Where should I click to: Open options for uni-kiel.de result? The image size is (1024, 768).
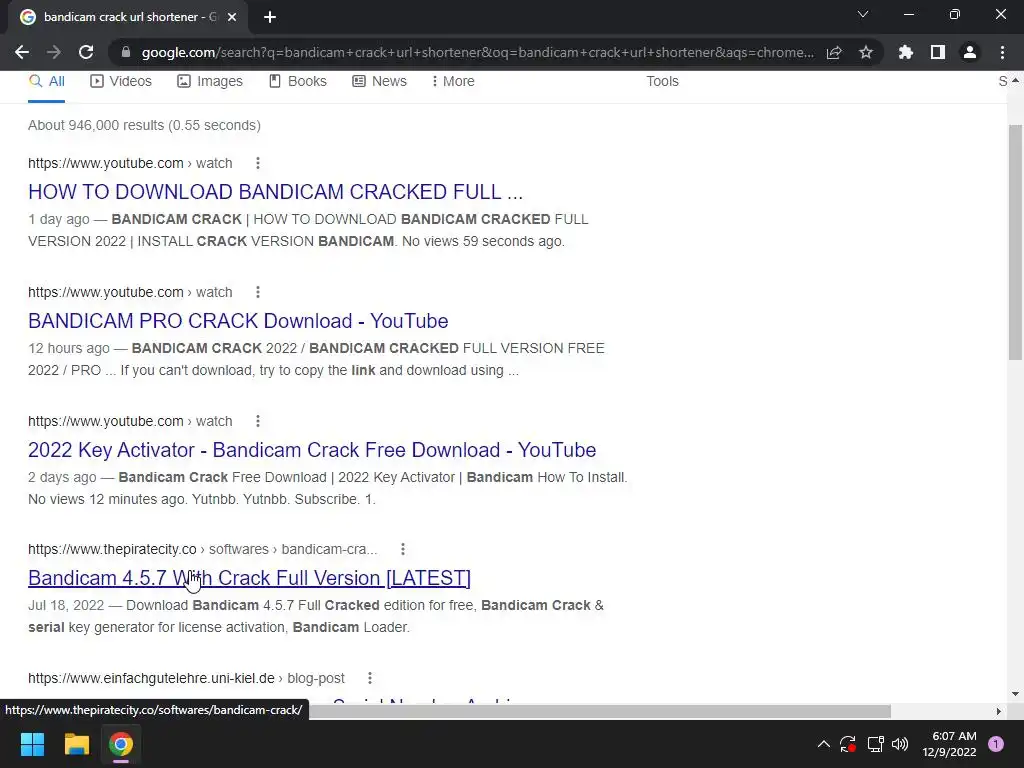[x=370, y=678]
